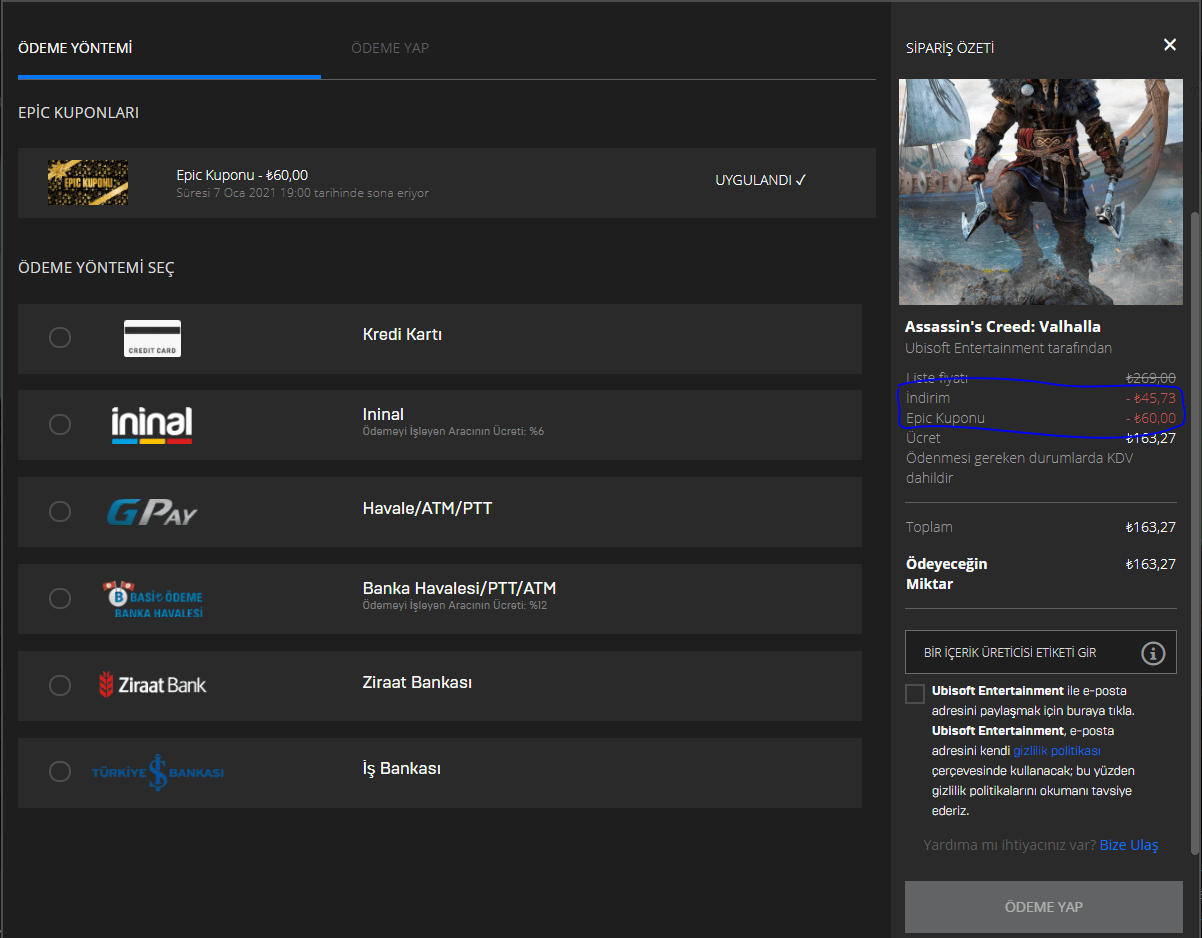This screenshot has height=938, width=1202.
Task: Click the Ininal processing fee %6 note
Action: pyautogui.click(x=453, y=432)
